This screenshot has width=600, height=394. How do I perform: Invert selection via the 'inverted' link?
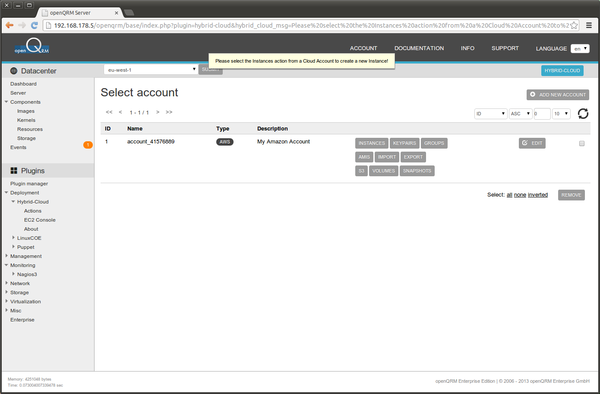[x=538, y=195]
